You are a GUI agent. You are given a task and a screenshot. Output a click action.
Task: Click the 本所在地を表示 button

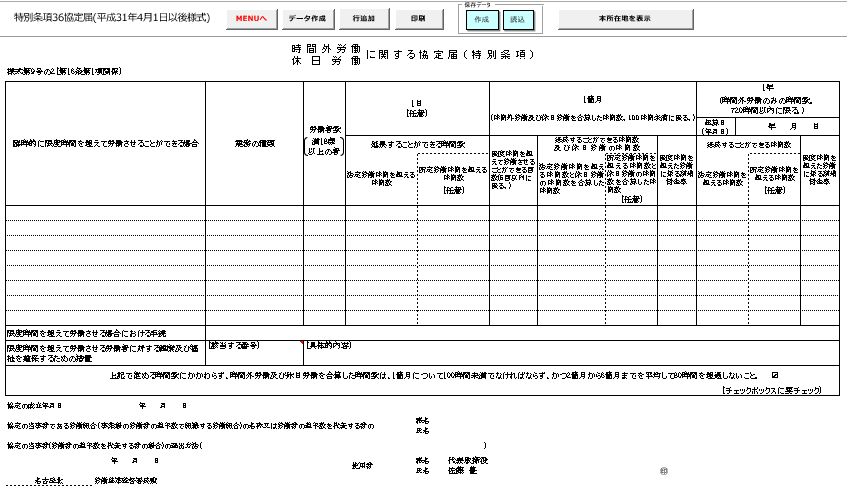626,19
